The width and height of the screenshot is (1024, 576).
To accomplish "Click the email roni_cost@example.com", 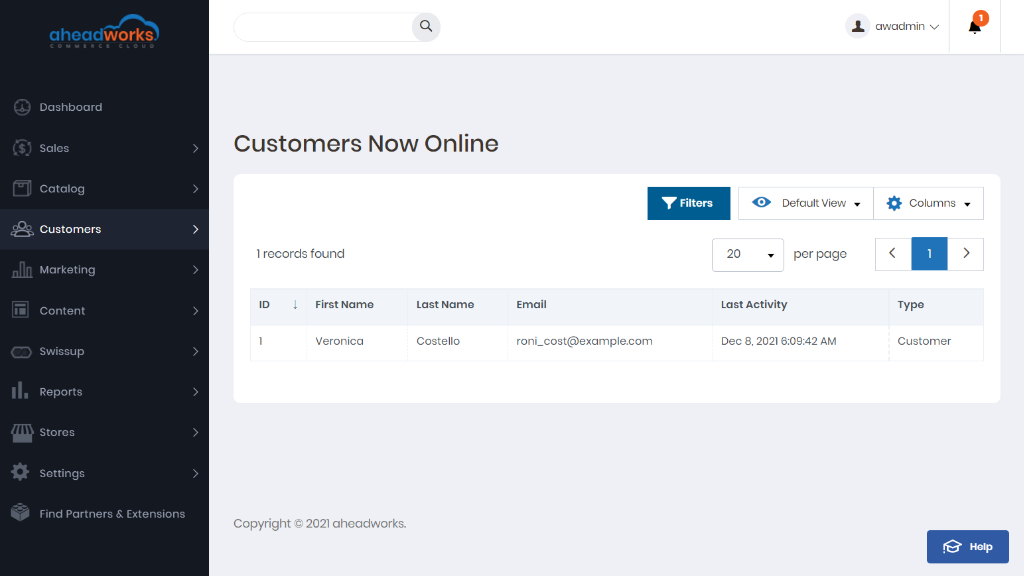I will (x=584, y=342).
